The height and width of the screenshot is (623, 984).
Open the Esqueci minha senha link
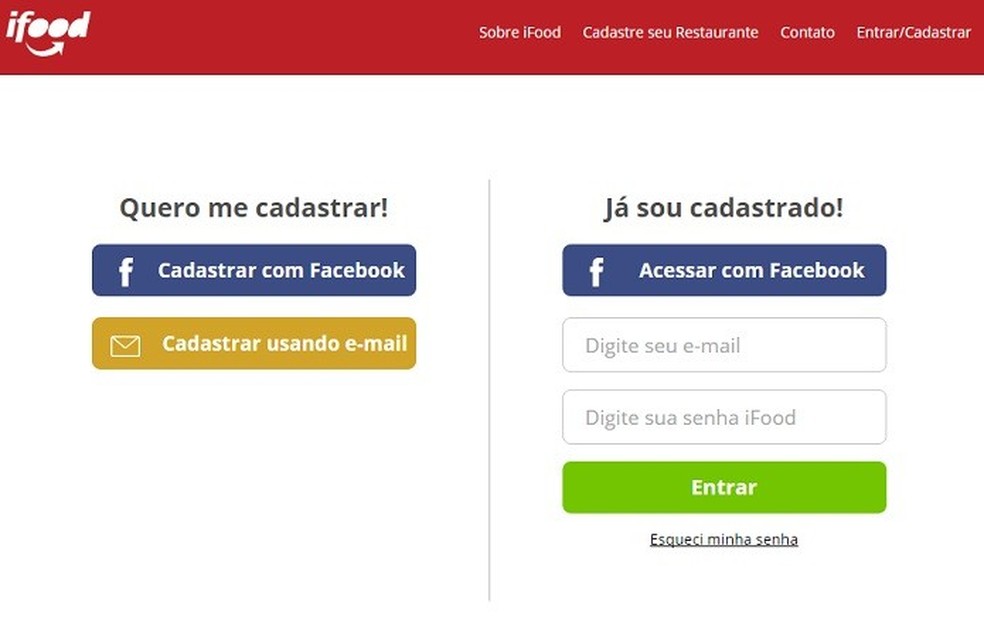[723, 538]
